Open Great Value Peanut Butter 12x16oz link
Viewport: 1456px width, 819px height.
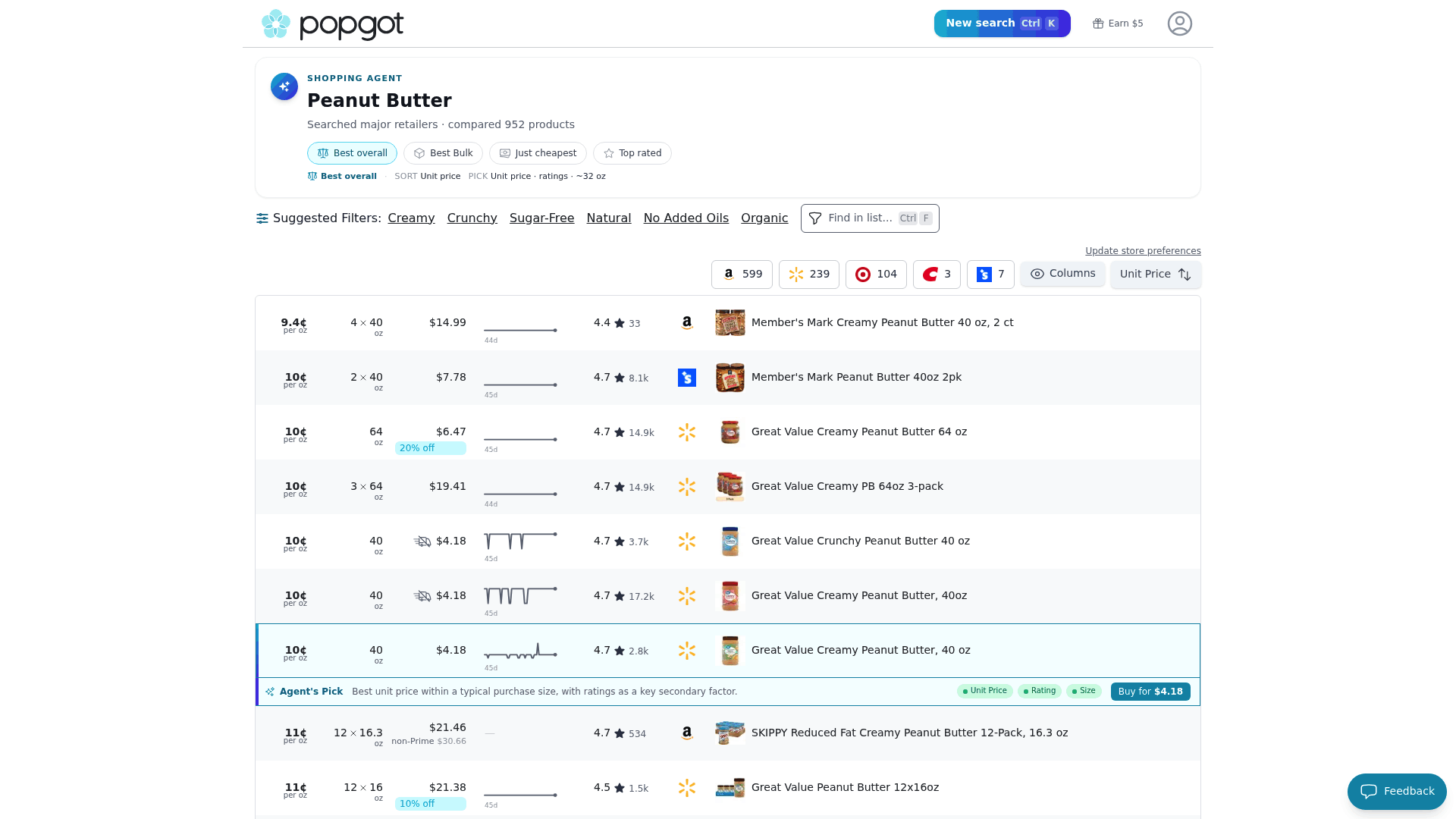845,788
